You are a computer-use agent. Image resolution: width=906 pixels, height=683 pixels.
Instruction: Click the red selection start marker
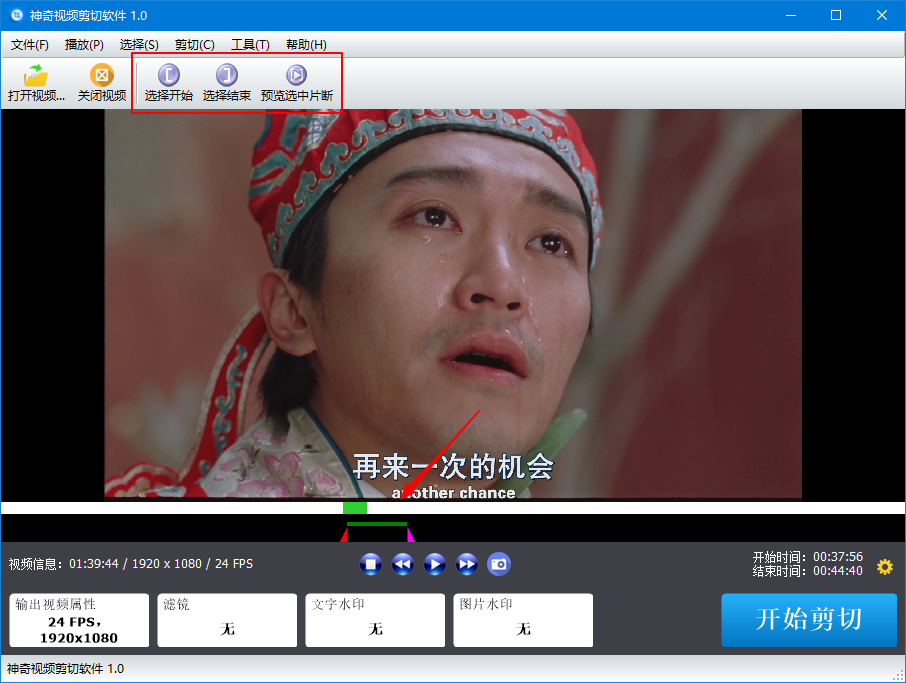tap(344, 536)
